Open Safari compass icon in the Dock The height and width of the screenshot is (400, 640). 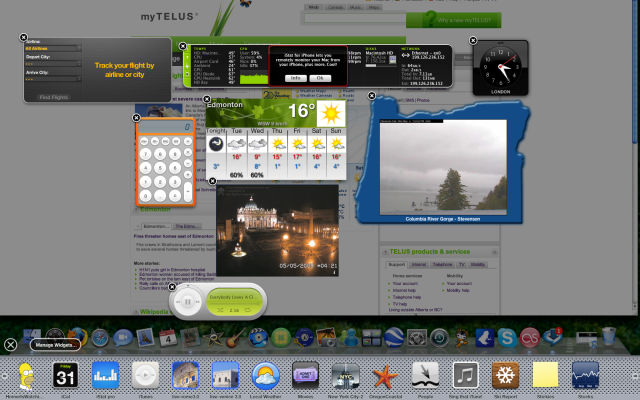pos(100,338)
